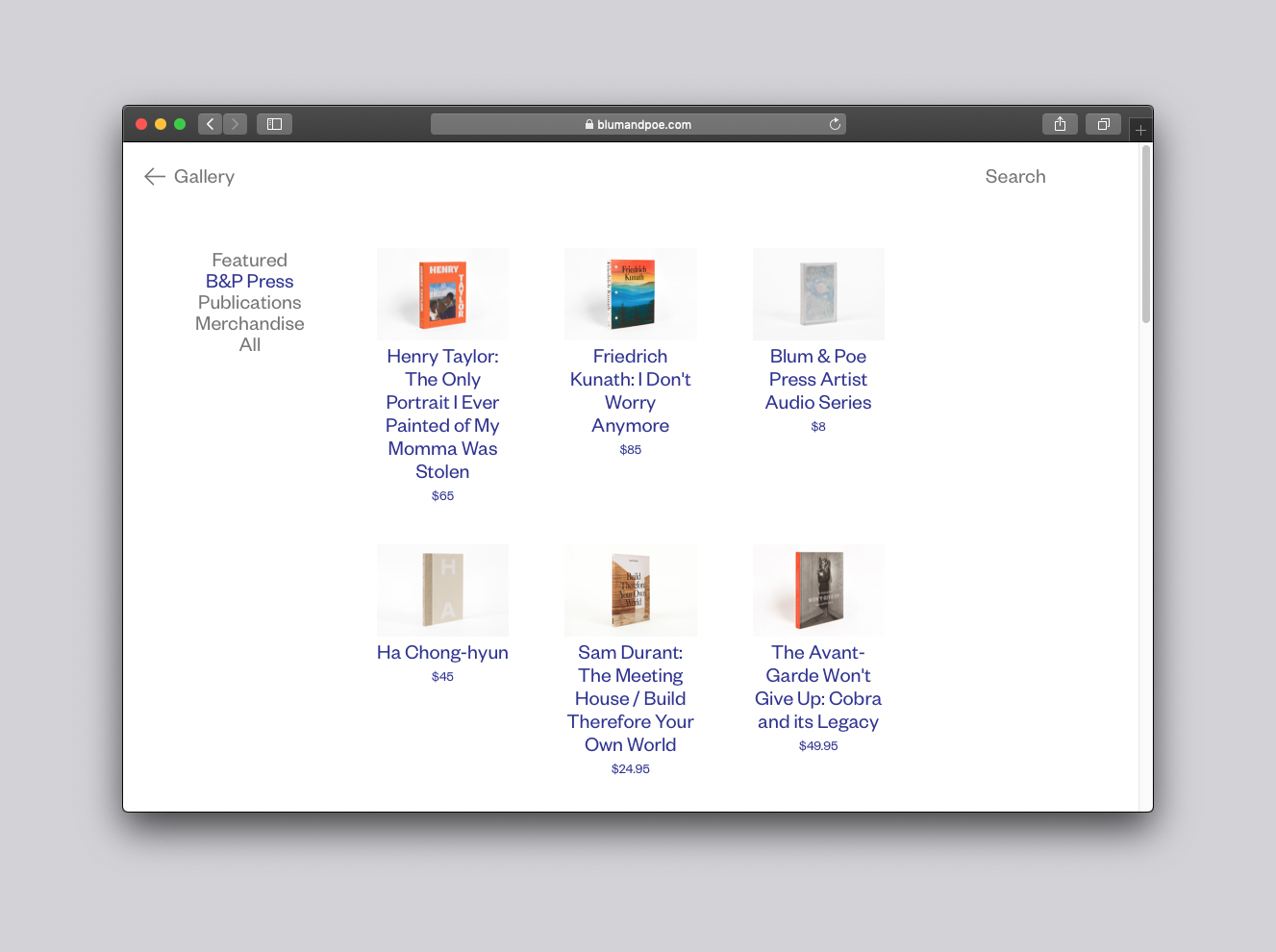Choose the Publications filter
1276x952 pixels.
click(249, 303)
